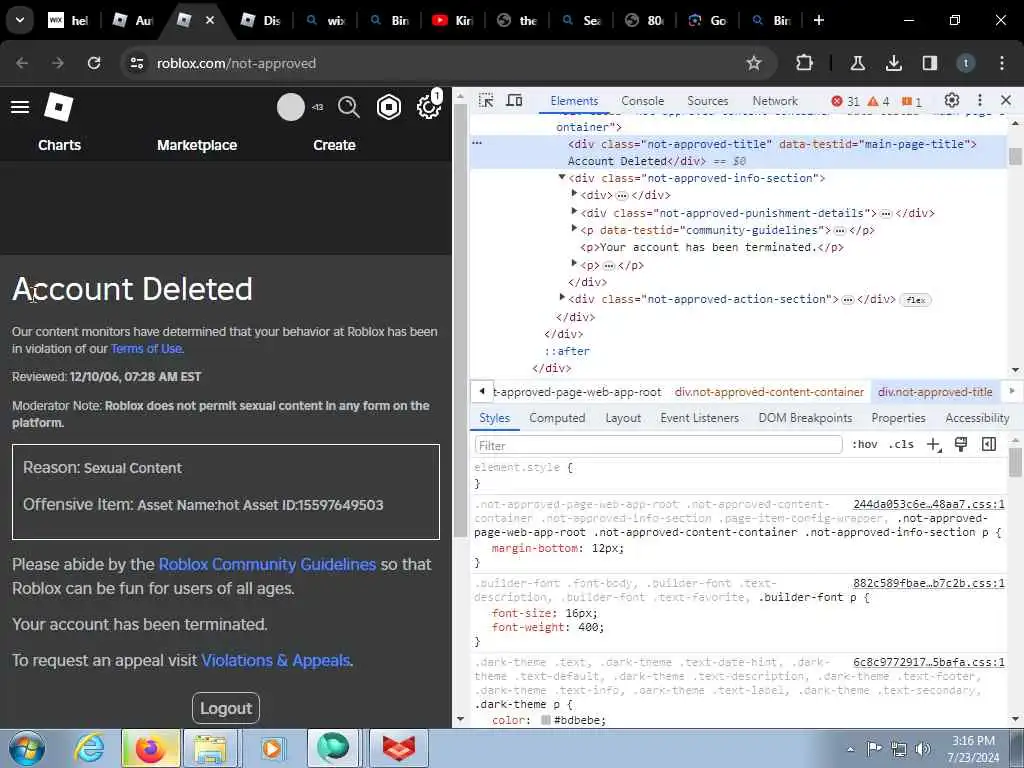Open Chrome Labs flask icon
This screenshot has width=1024, height=768.
857,63
